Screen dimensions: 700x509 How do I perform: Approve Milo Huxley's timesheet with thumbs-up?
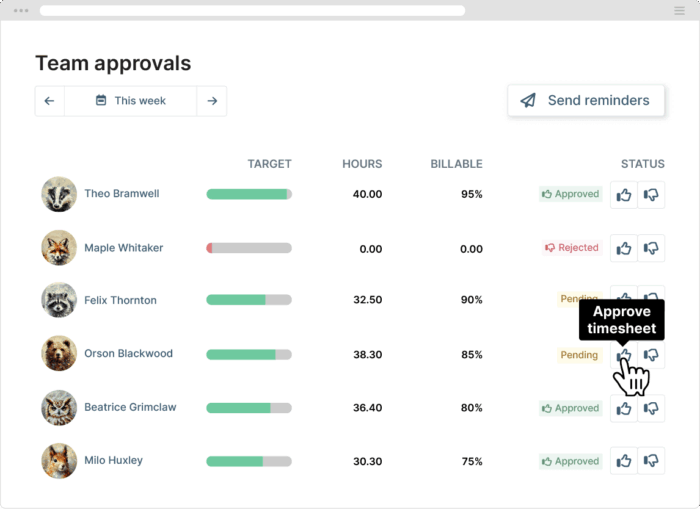[624, 461]
